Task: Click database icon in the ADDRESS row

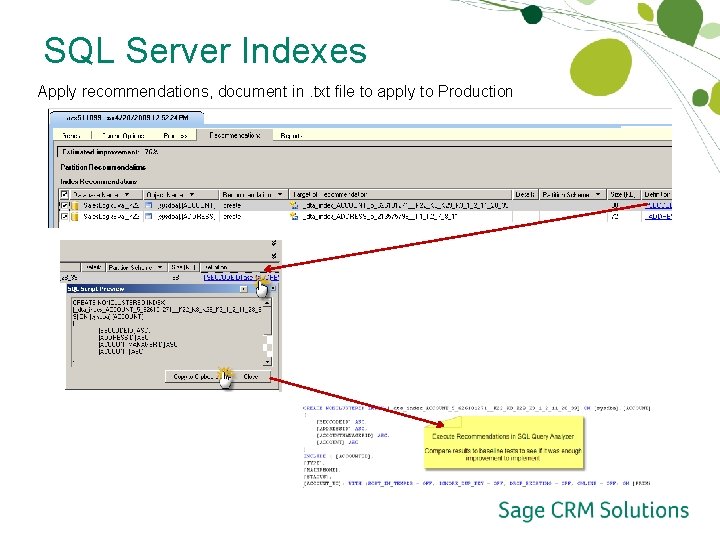Action: click(x=75, y=216)
